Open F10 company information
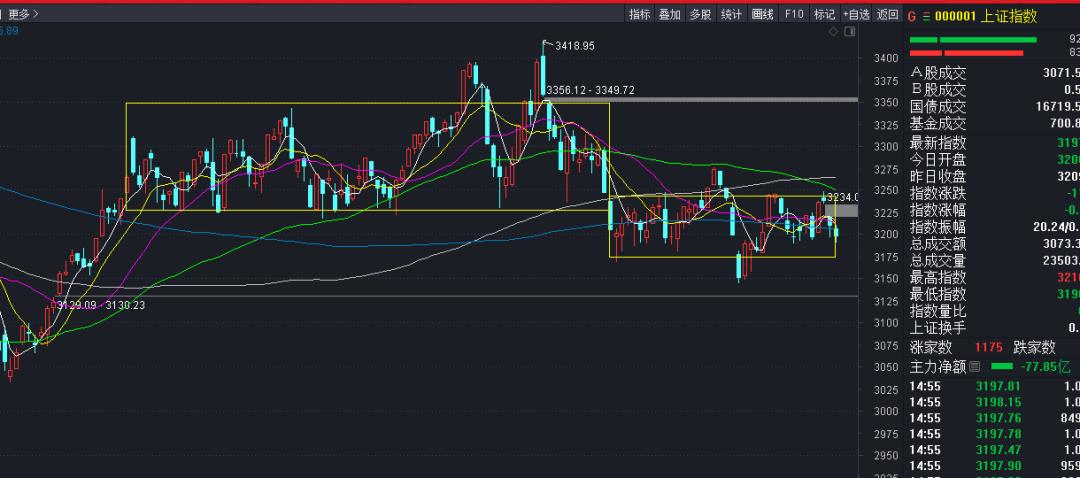Screen dimensions: 1080x478 click(x=794, y=14)
